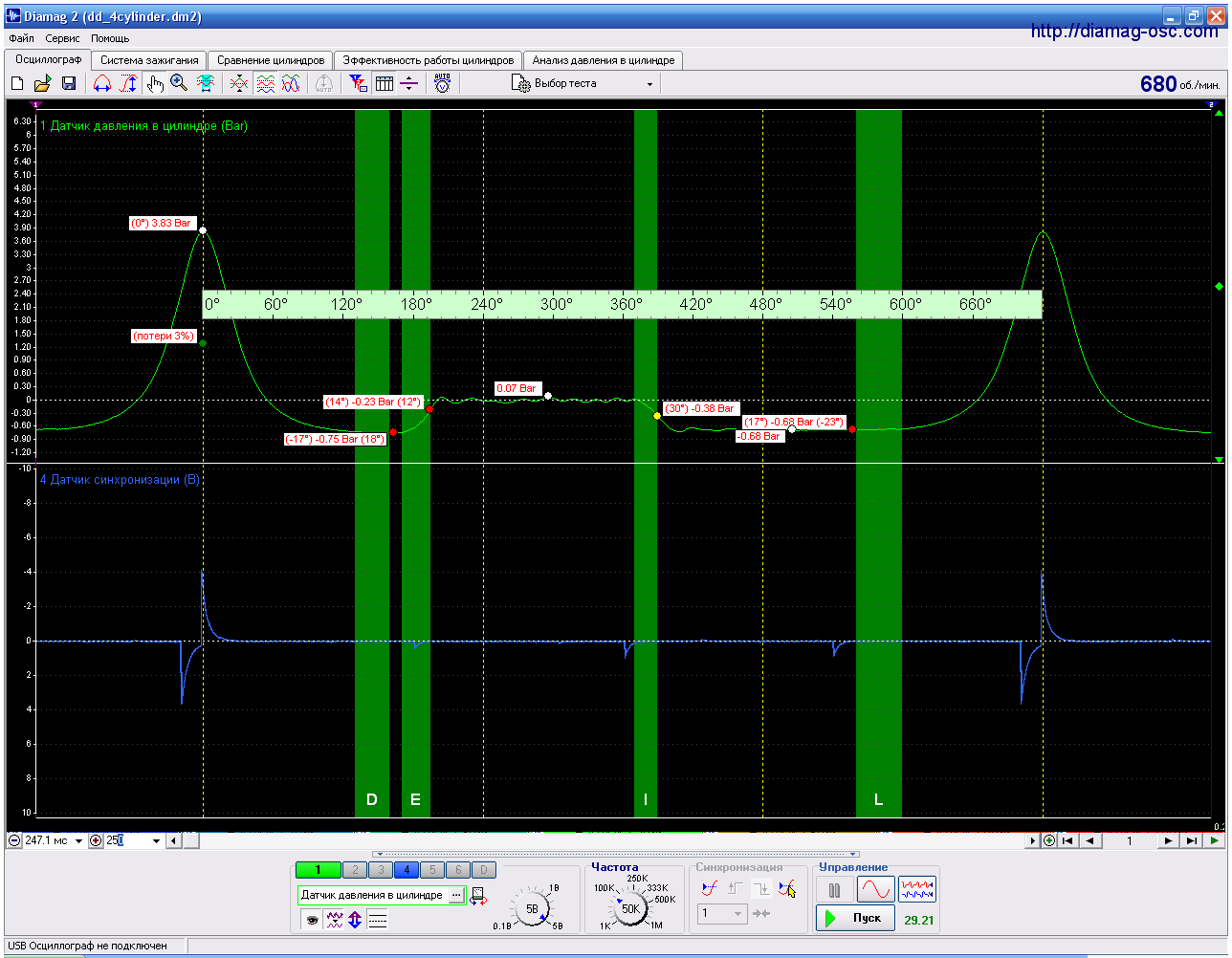The height and width of the screenshot is (958, 1232).
Task: Jump to the first frame button
Action: pos(1067,841)
